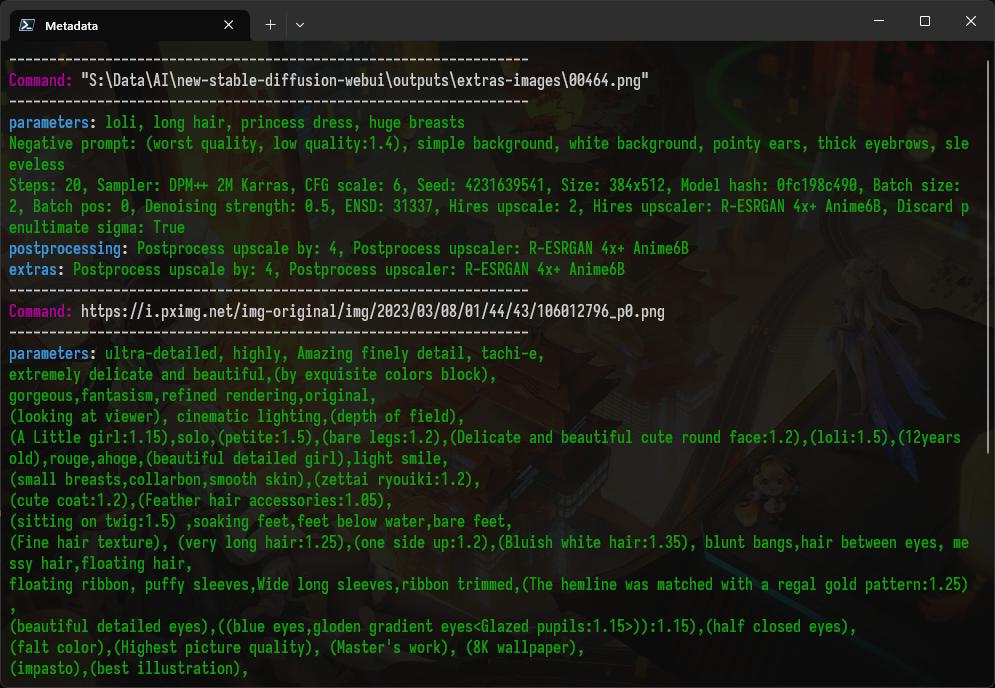Click the 'cinematic lighting' text
The image size is (995, 688).
pos(249,416)
